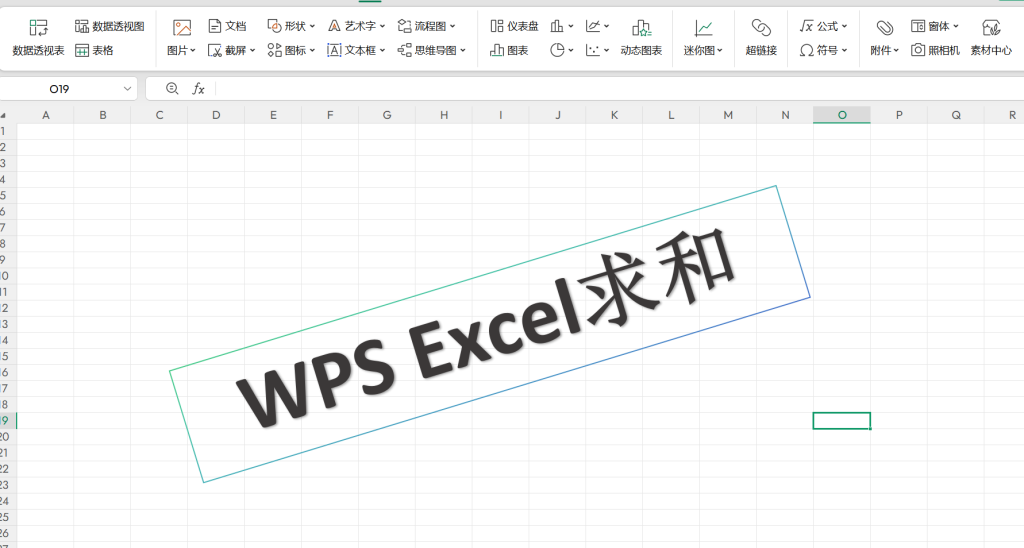Expand the pie chart dropdown arrow
This screenshot has height=548, width=1024.
tap(570, 50)
